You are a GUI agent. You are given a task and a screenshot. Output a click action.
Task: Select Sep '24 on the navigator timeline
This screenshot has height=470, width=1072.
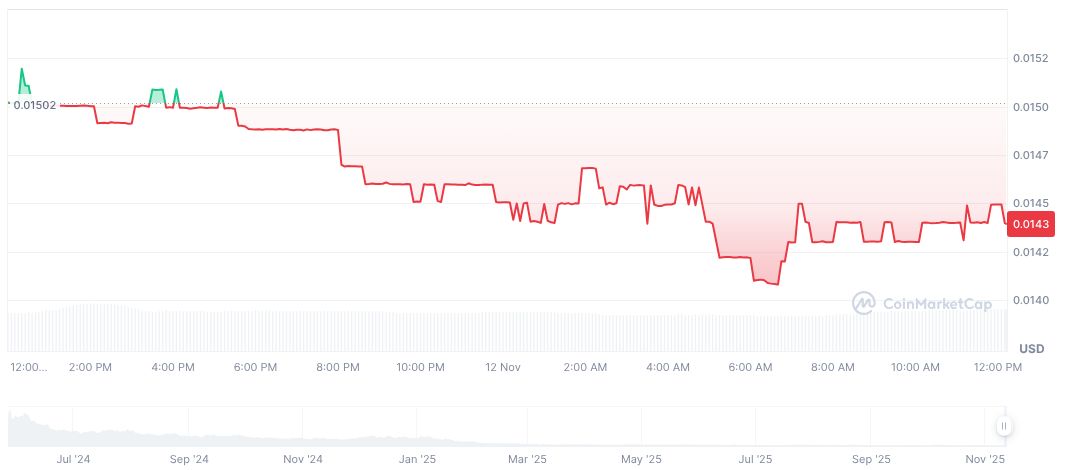coord(188,459)
